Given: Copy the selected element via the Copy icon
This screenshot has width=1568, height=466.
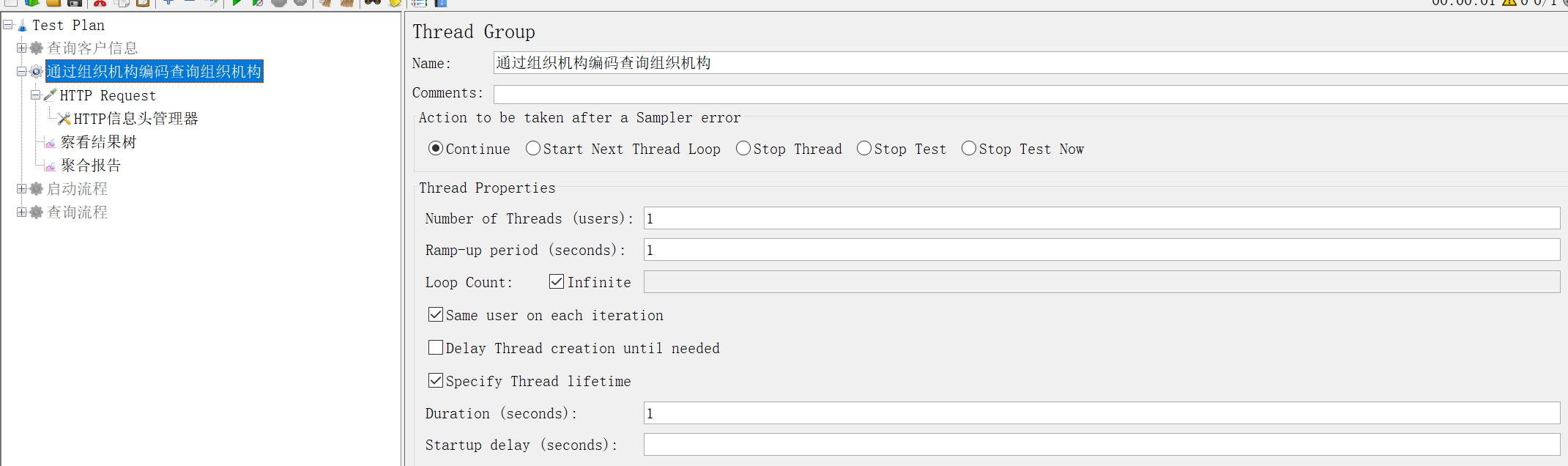Looking at the screenshot, I should 122,4.
